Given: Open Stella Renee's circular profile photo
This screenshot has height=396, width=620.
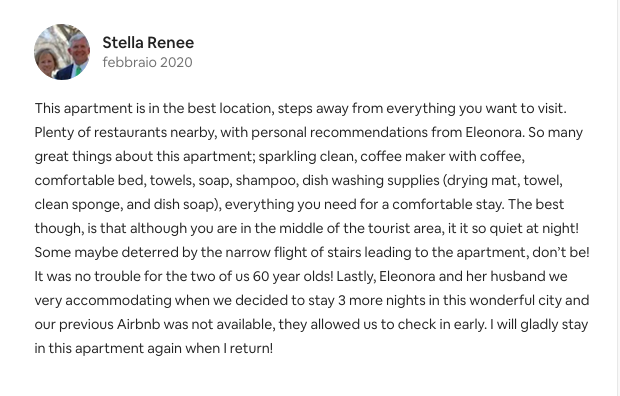Looking at the screenshot, I should [x=62, y=52].
